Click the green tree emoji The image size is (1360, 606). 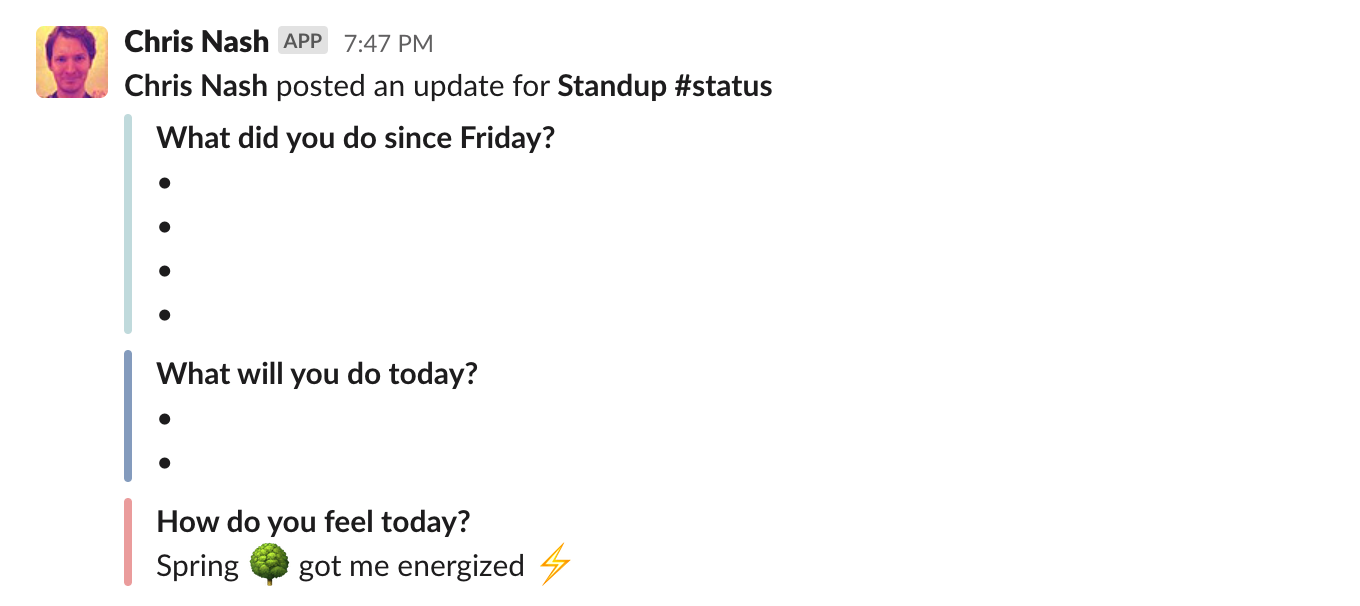(x=269, y=566)
